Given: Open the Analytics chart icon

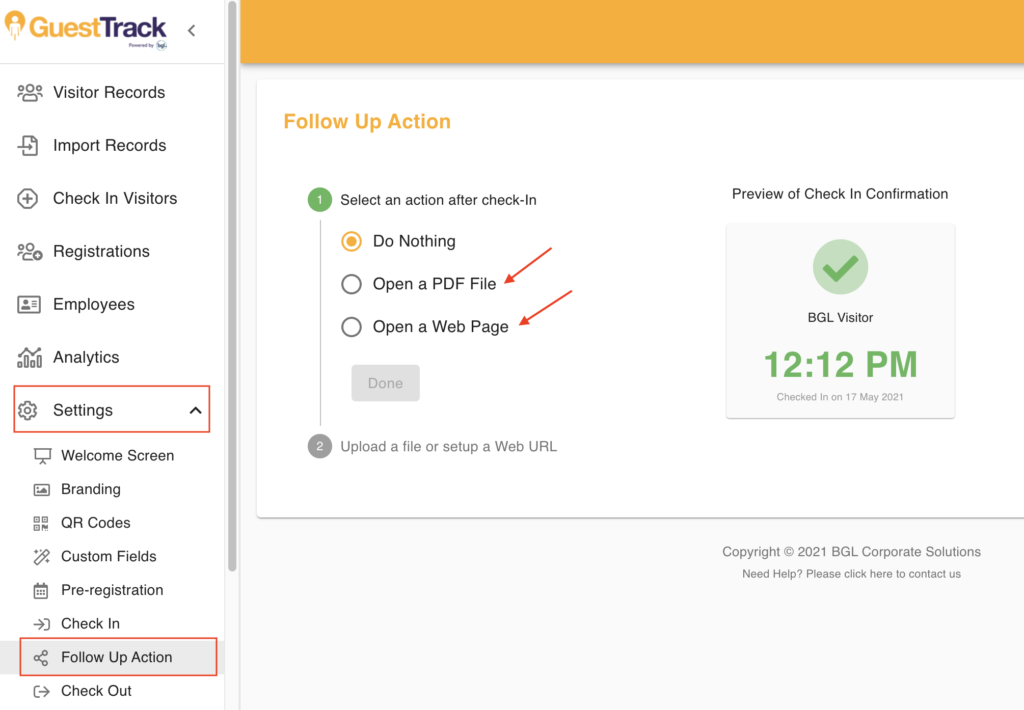Looking at the screenshot, I should 28,357.
